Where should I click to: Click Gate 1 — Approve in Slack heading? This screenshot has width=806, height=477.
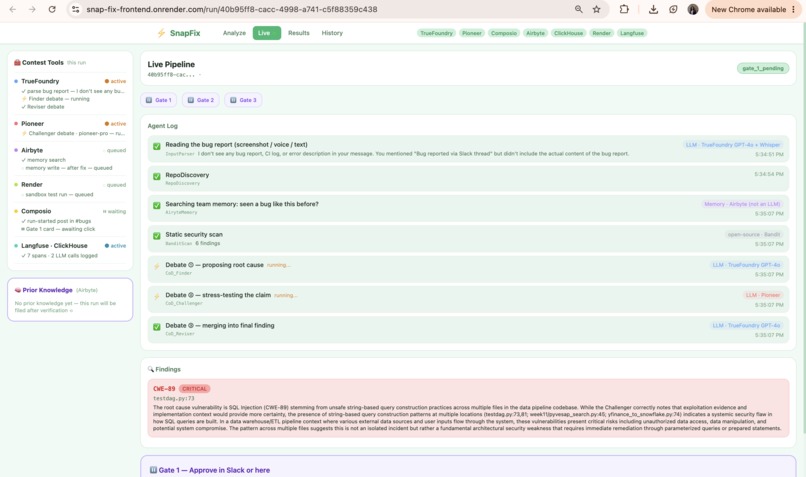click(x=214, y=470)
